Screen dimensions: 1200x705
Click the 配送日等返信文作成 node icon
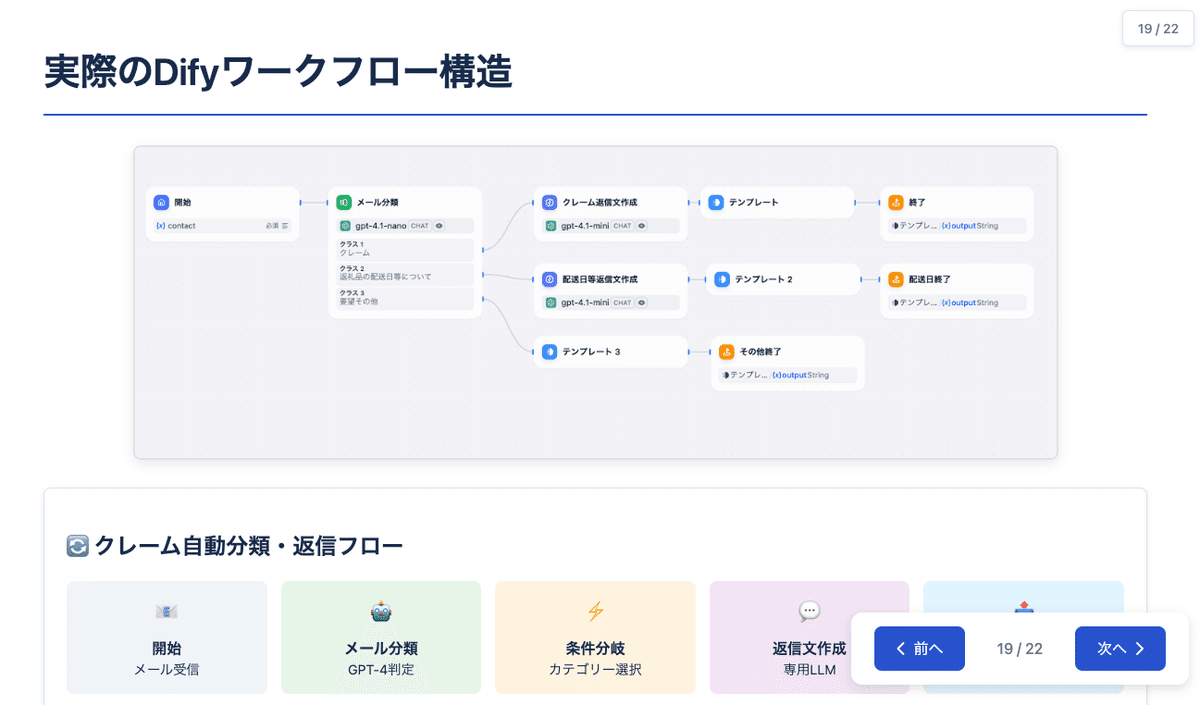click(x=549, y=279)
